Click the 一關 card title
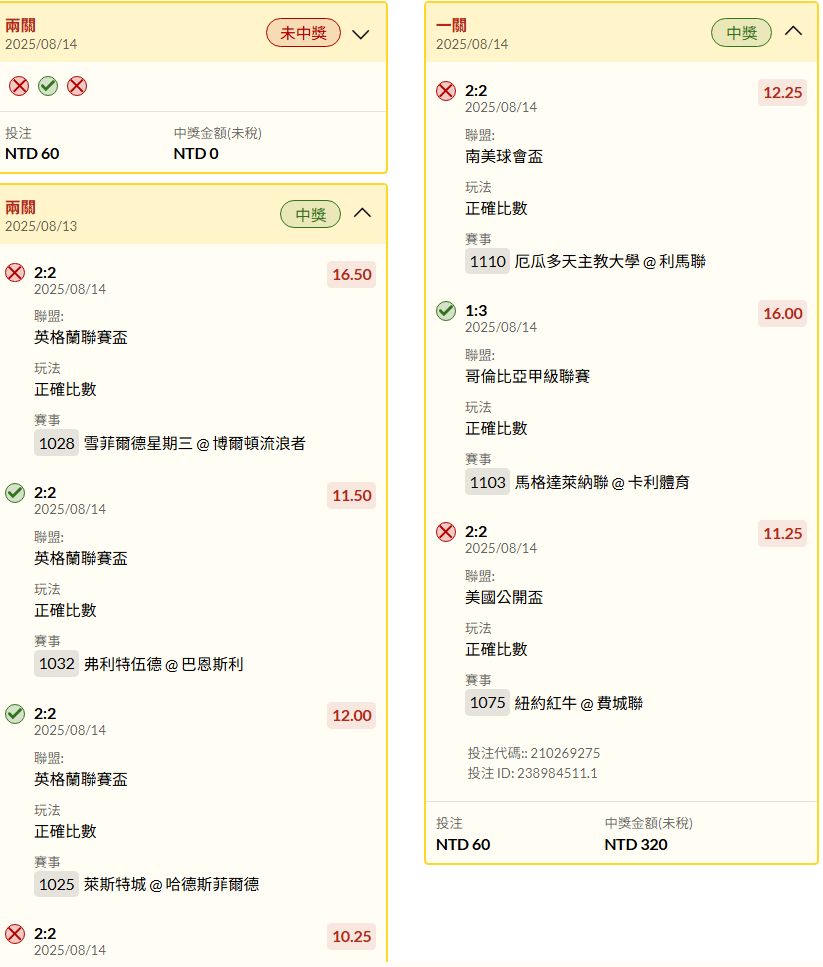This screenshot has width=823, height=967. (451, 25)
